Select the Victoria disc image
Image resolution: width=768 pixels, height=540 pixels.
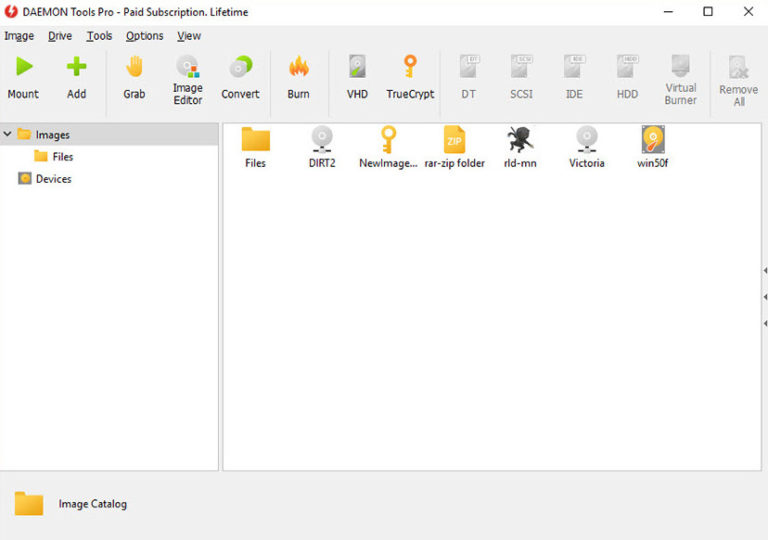[586, 147]
